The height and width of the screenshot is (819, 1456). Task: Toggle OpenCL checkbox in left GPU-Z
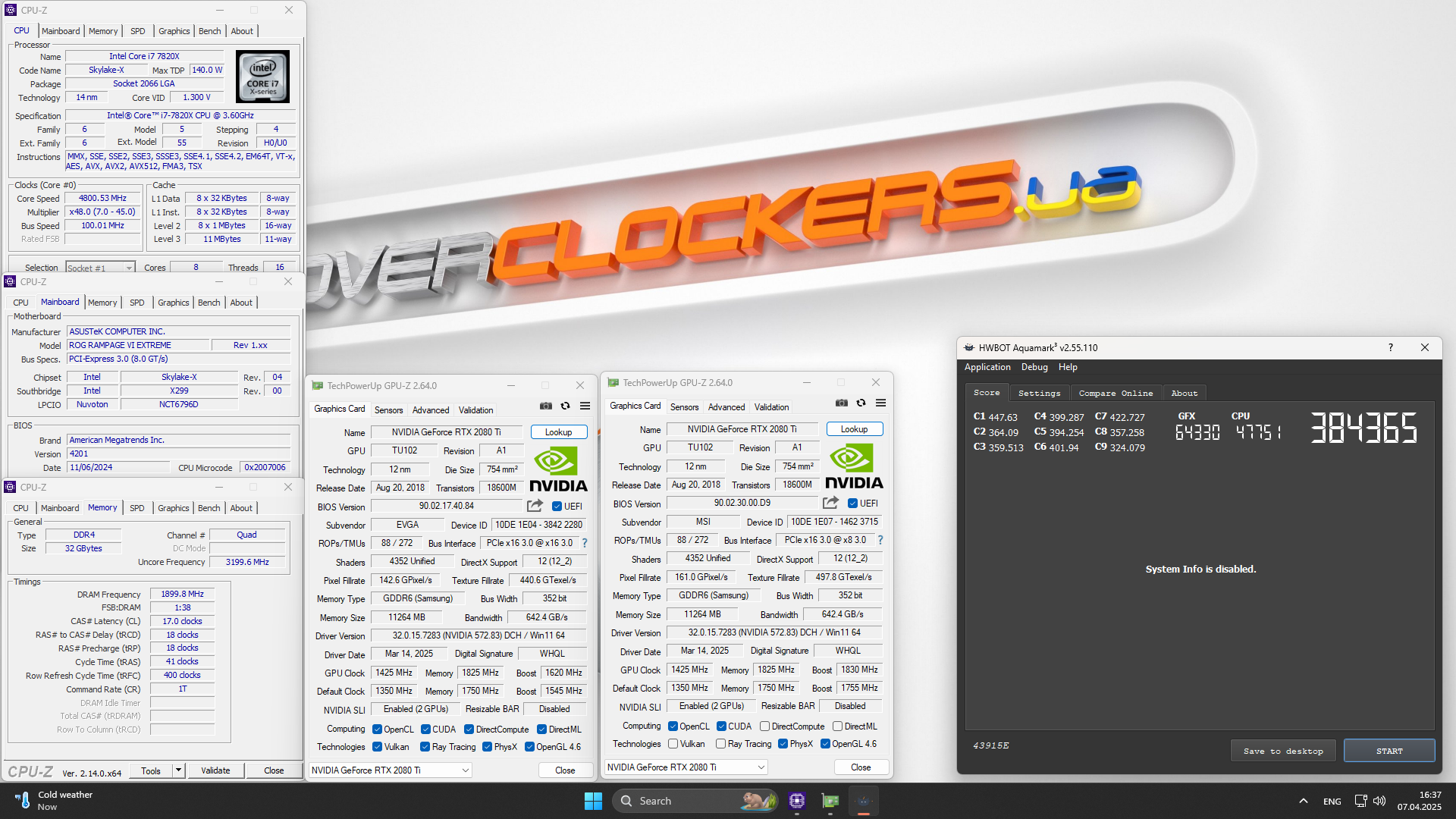click(x=377, y=730)
